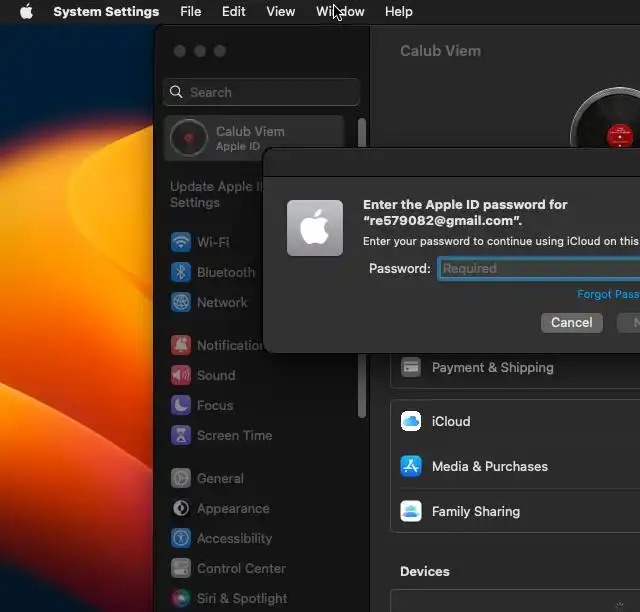640x612 pixels.
Task: Click the Sound speaker icon
Action: pyautogui.click(x=181, y=375)
